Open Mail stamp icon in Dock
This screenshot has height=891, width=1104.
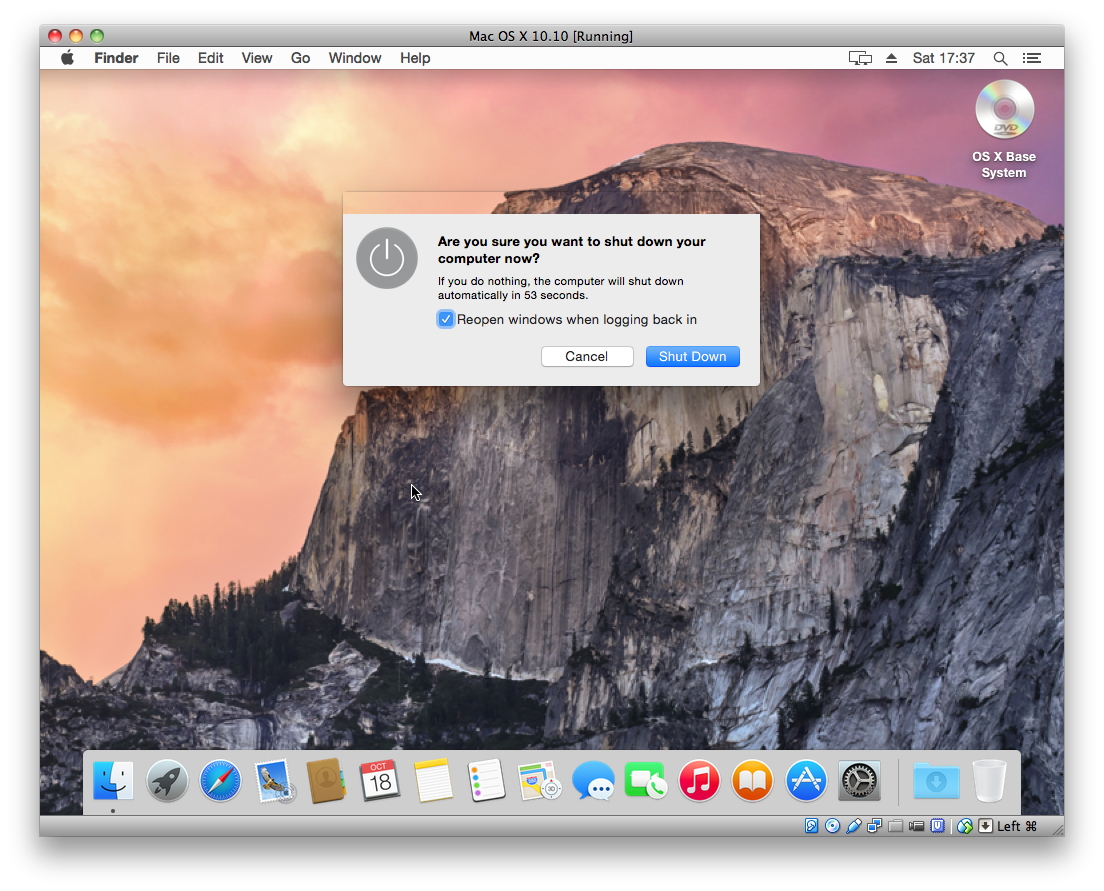click(274, 780)
